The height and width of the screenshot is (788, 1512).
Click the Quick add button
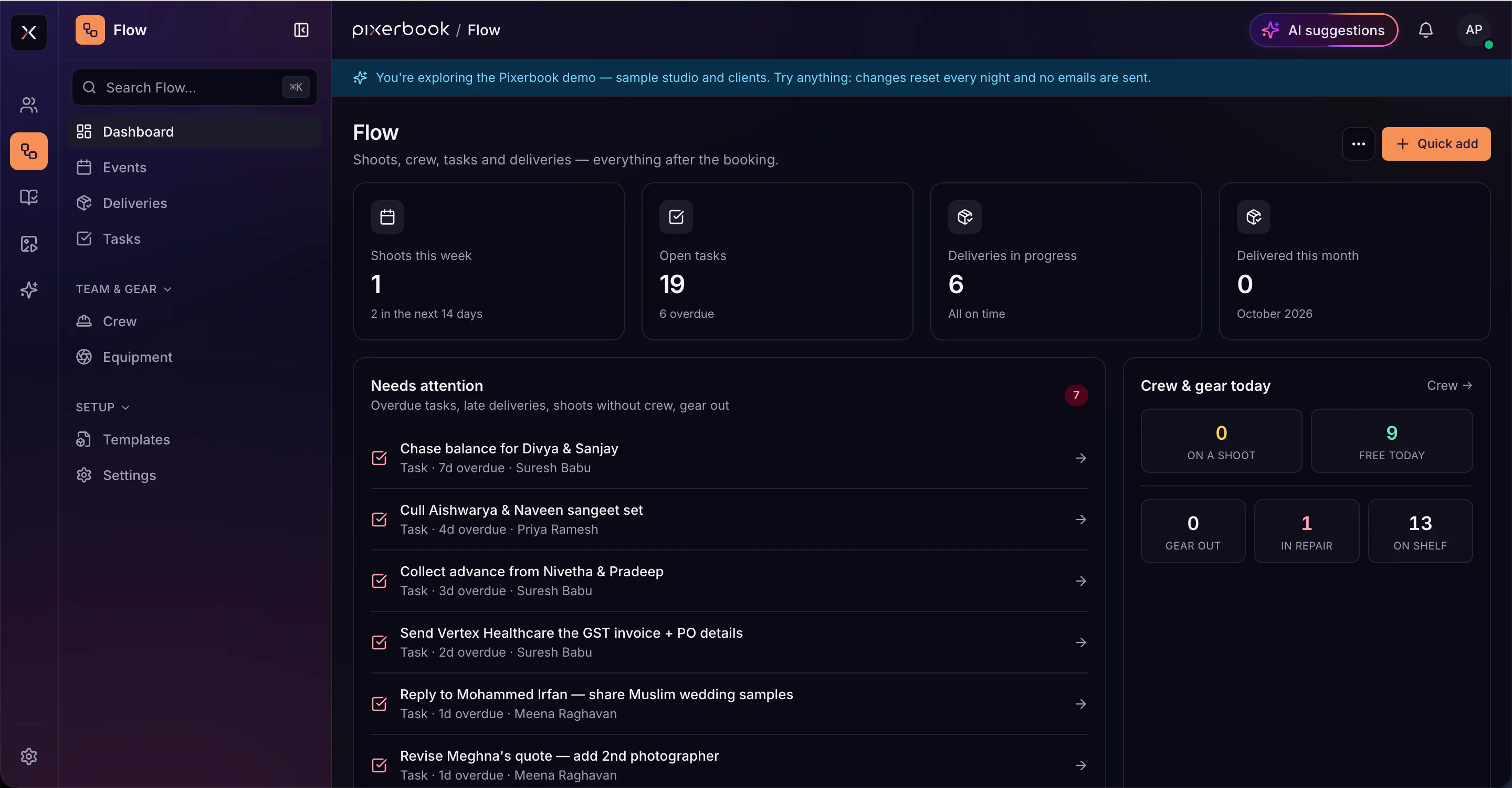[x=1436, y=144]
